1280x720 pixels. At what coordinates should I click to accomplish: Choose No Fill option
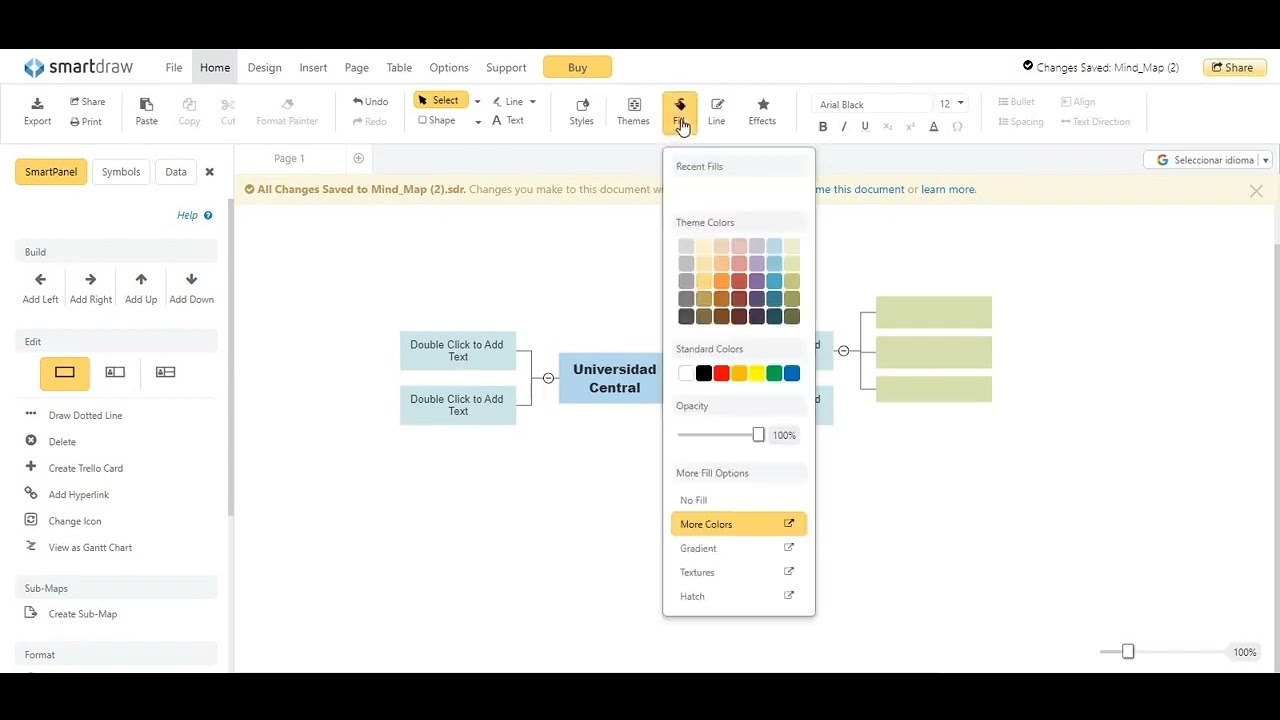pos(739,500)
